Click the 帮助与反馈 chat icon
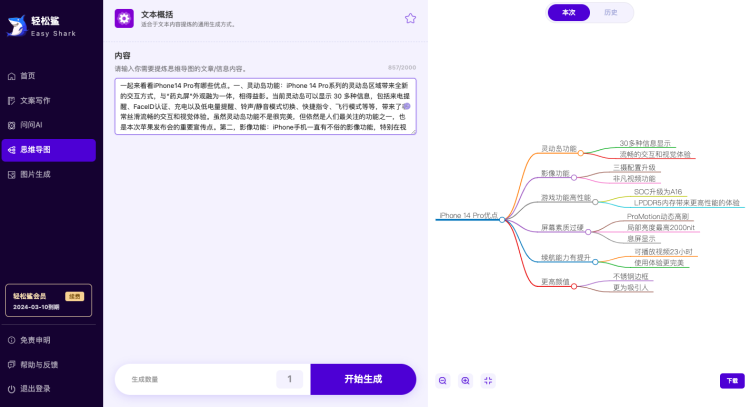Image resolution: width=750 pixels, height=407 pixels. coord(11,364)
